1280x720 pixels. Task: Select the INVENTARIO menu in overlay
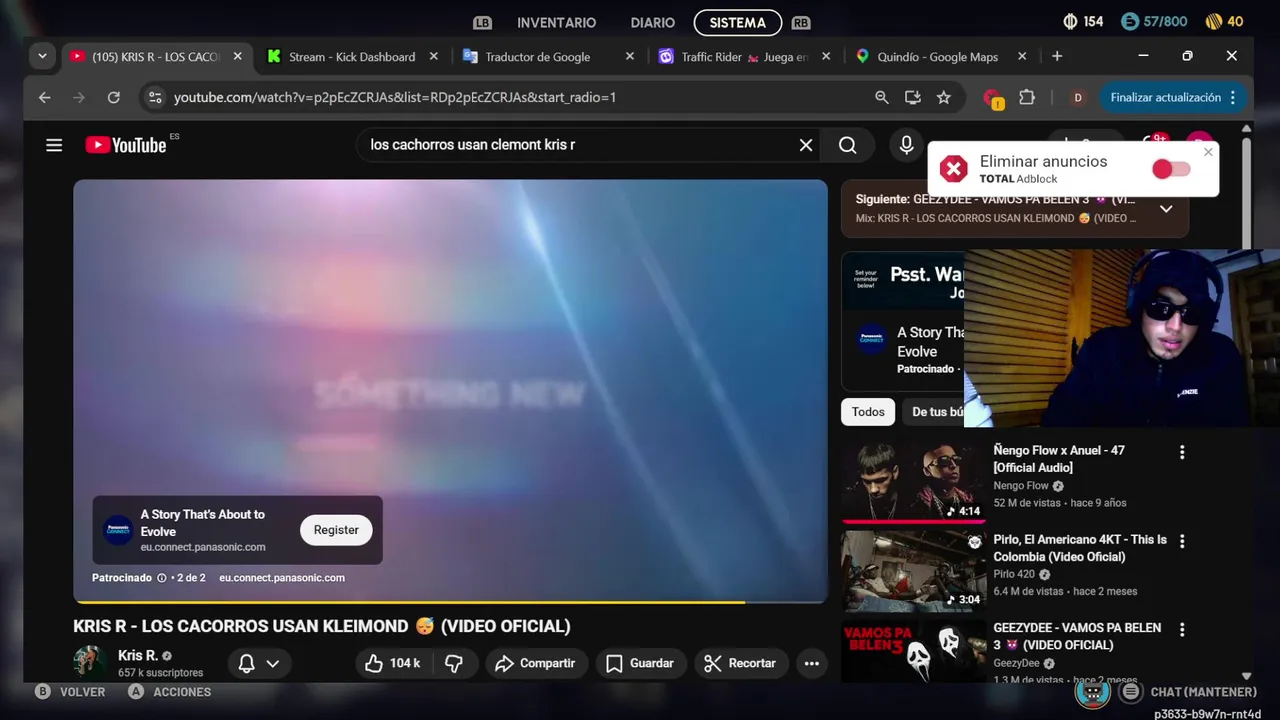point(556,22)
